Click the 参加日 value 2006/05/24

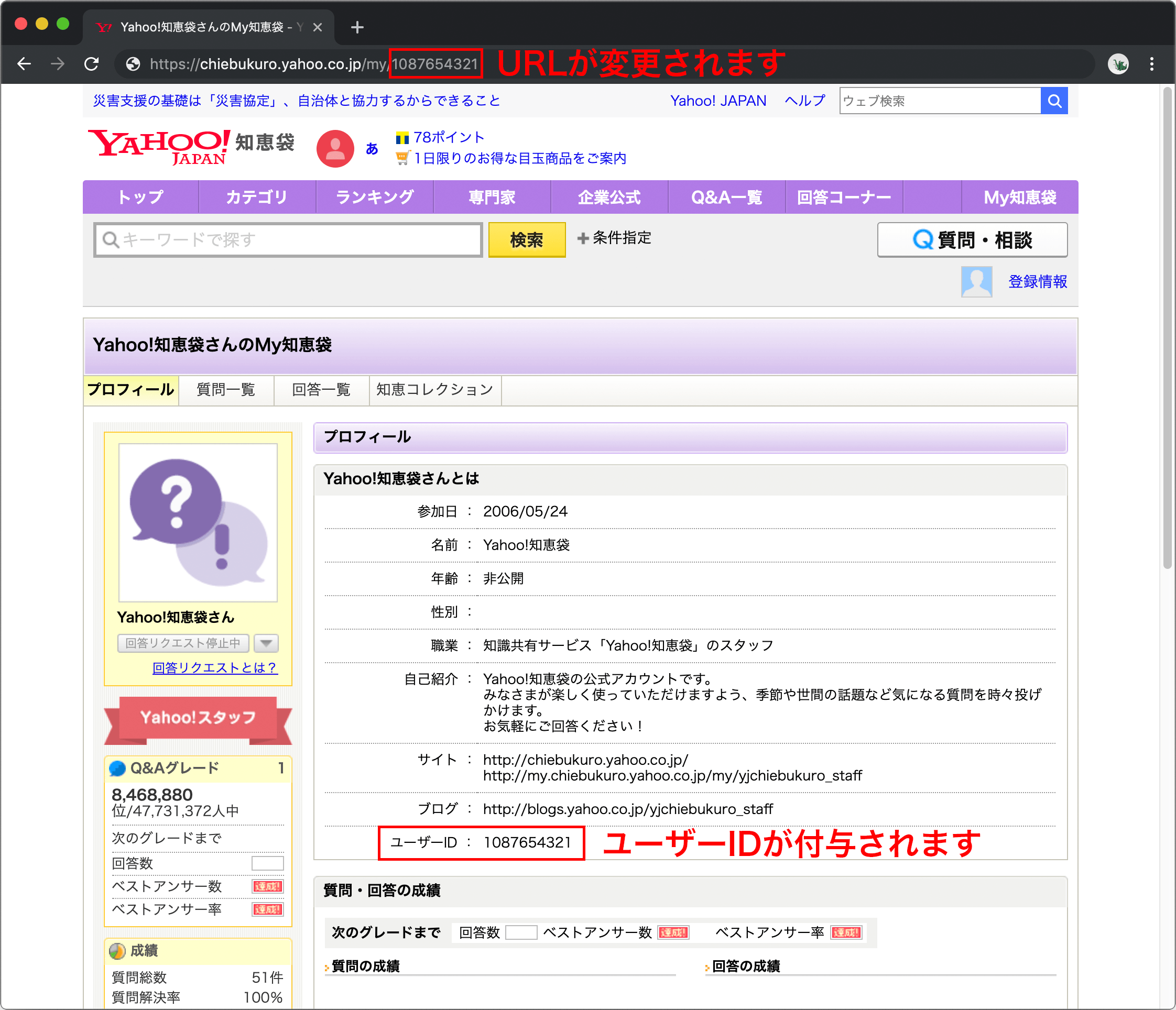tap(525, 511)
